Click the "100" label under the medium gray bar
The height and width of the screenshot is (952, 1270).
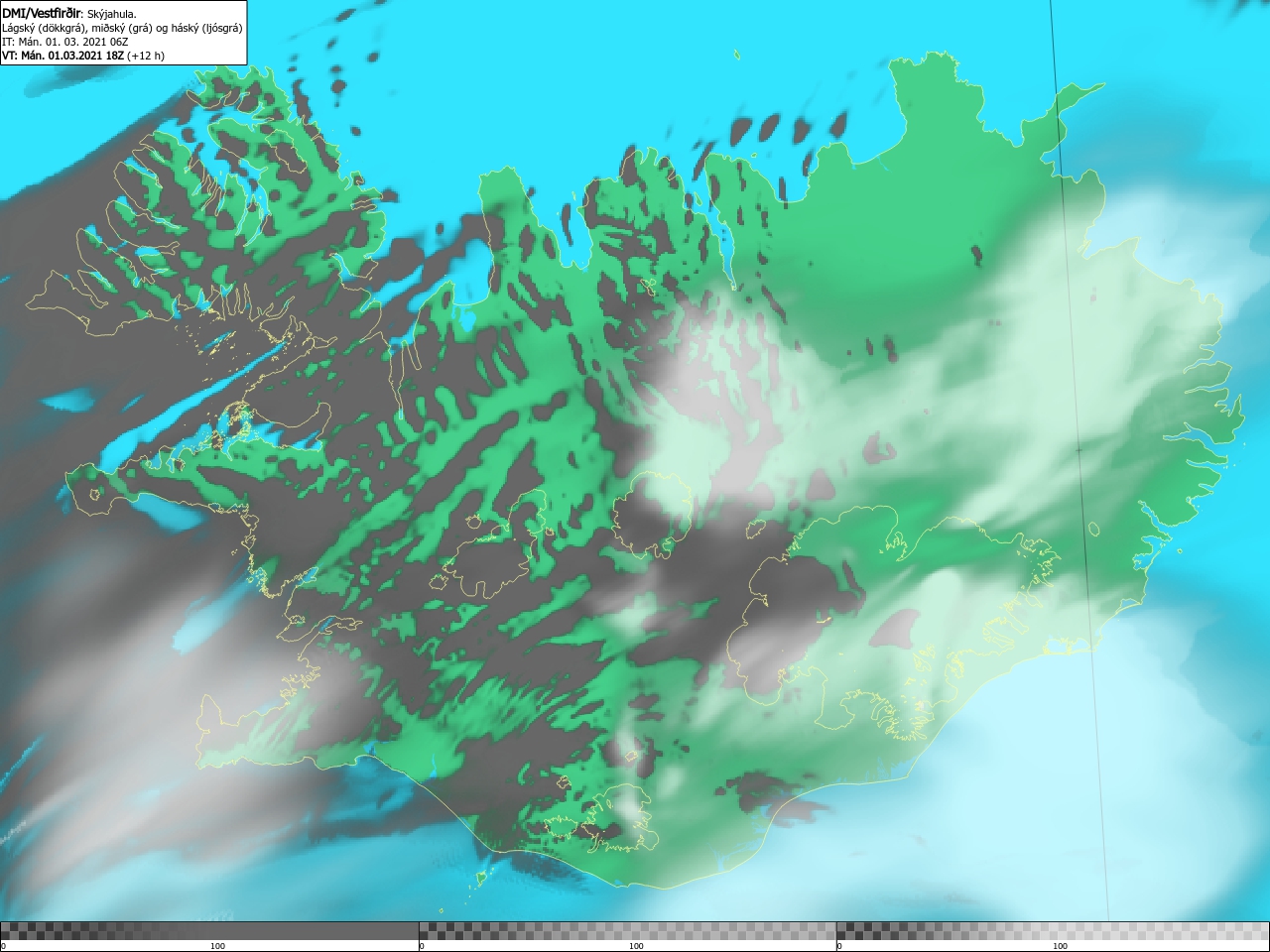point(636,946)
